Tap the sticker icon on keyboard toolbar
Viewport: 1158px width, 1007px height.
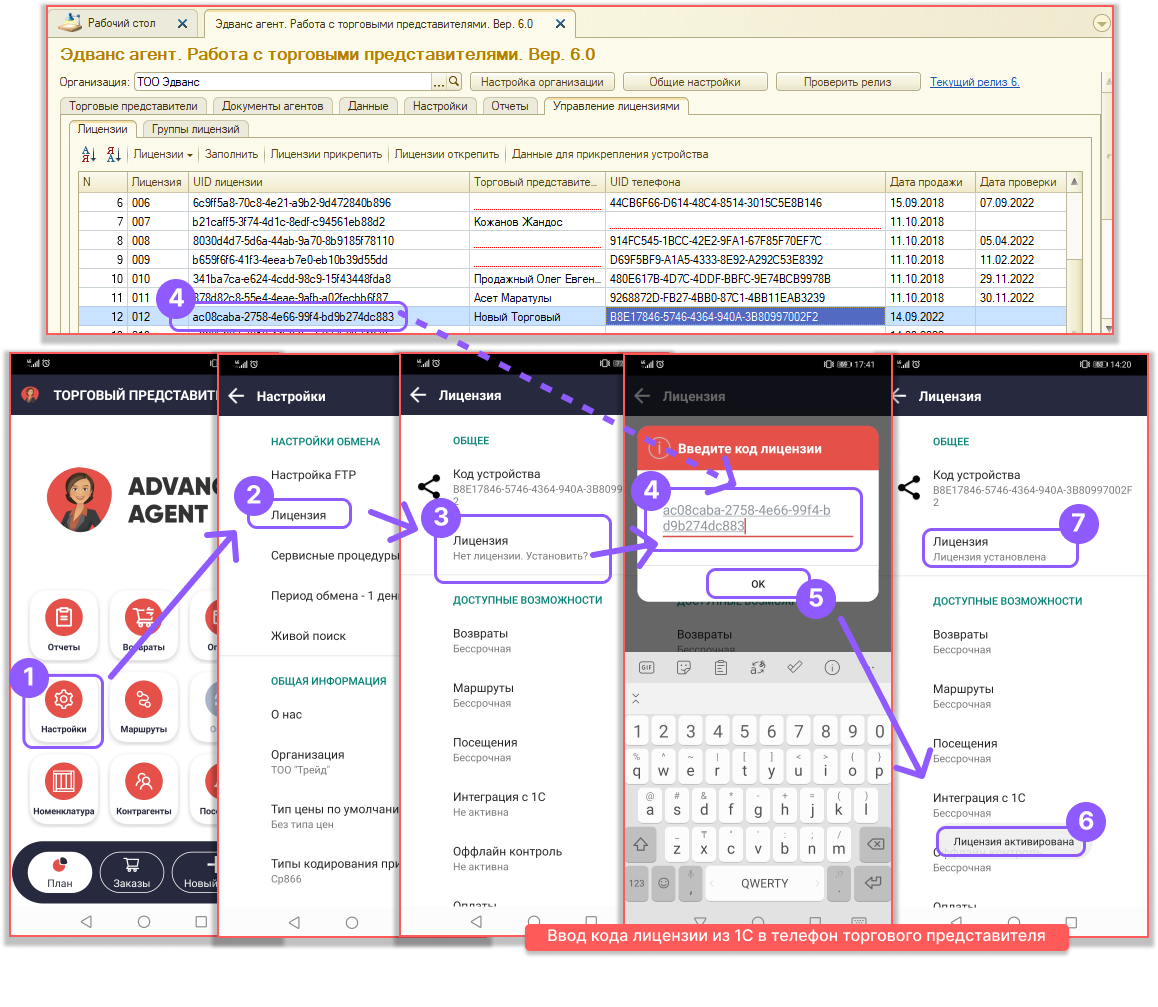click(x=684, y=667)
